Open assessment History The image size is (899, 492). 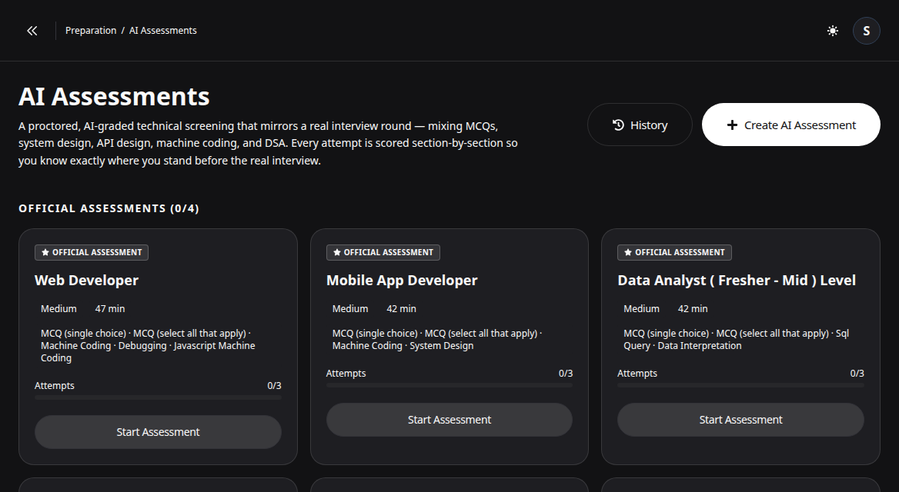click(x=640, y=125)
